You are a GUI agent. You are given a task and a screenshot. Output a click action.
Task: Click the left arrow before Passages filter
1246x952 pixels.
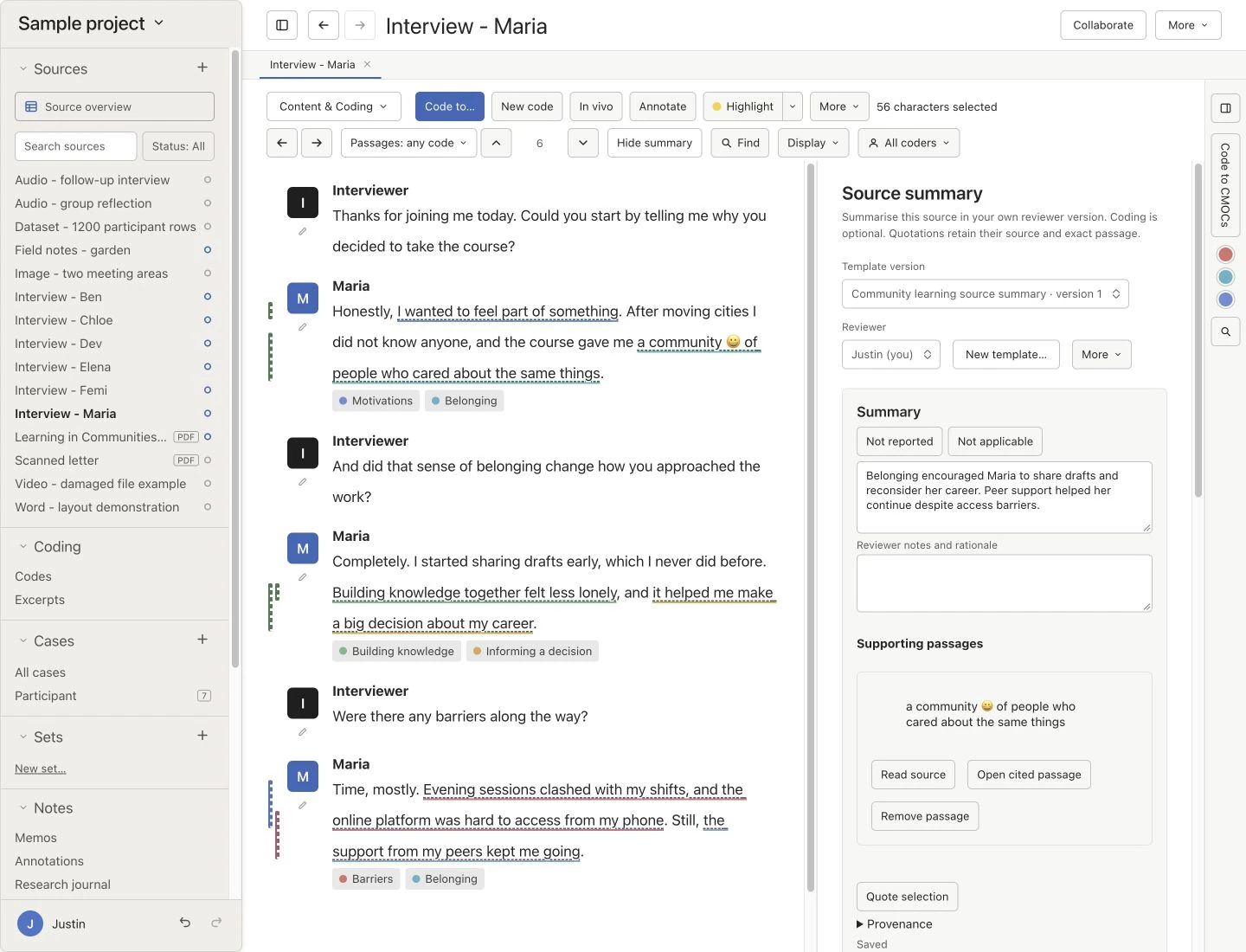282,143
